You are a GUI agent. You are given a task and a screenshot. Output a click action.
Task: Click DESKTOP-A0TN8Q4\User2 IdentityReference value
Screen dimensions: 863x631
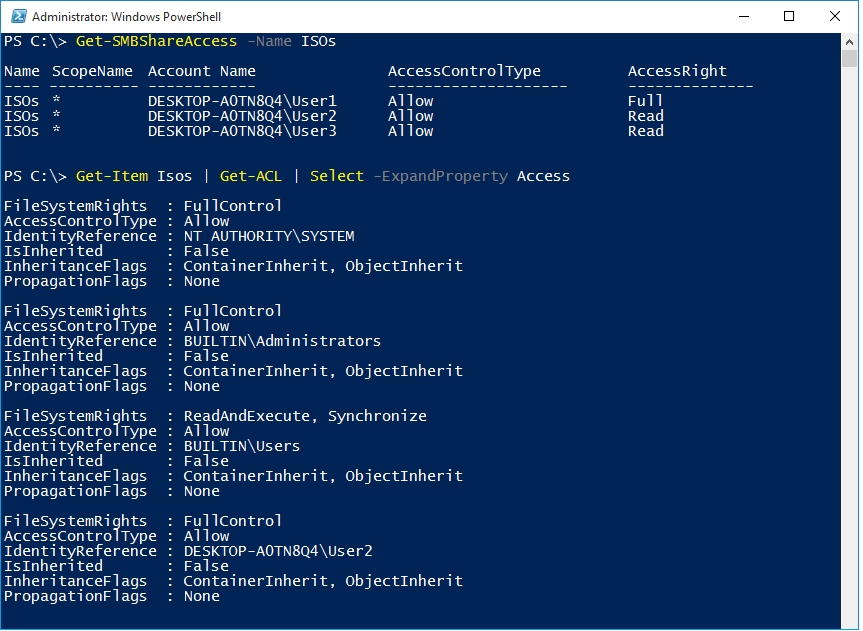pyautogui.click(x=278, y=551)
